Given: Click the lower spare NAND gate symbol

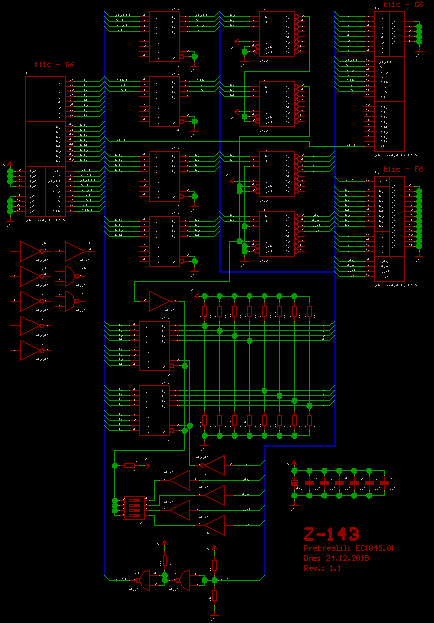Looking at the screenshot, I should (x=72, y=301).
